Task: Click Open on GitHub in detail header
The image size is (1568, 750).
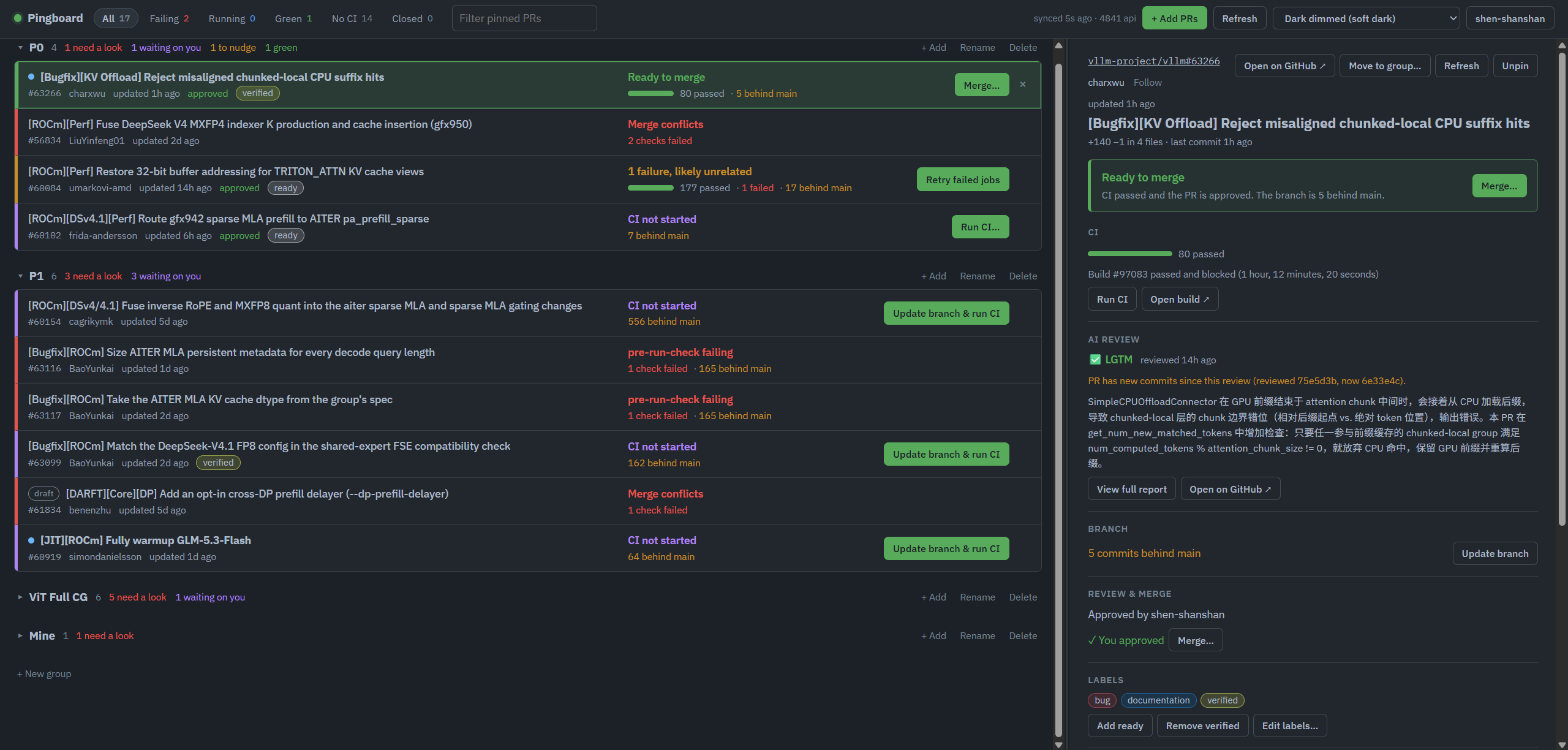Action: point(1284,66)
